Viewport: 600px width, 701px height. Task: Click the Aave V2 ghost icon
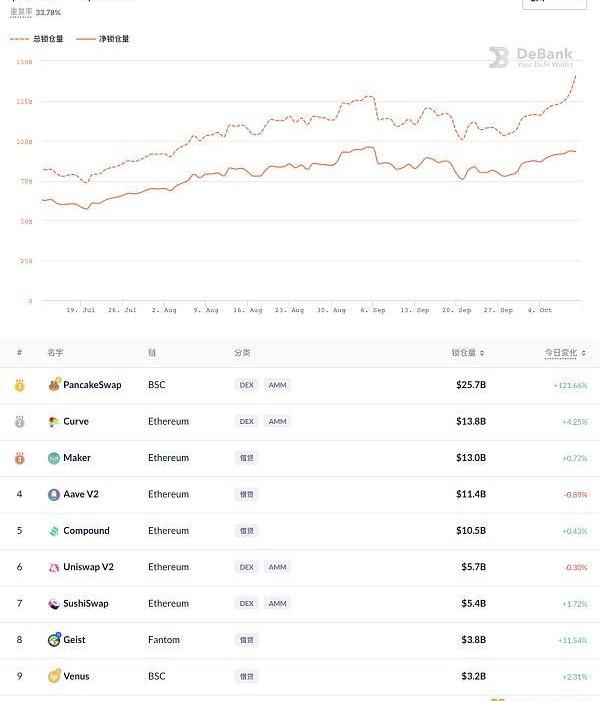(x=54, y=495)
